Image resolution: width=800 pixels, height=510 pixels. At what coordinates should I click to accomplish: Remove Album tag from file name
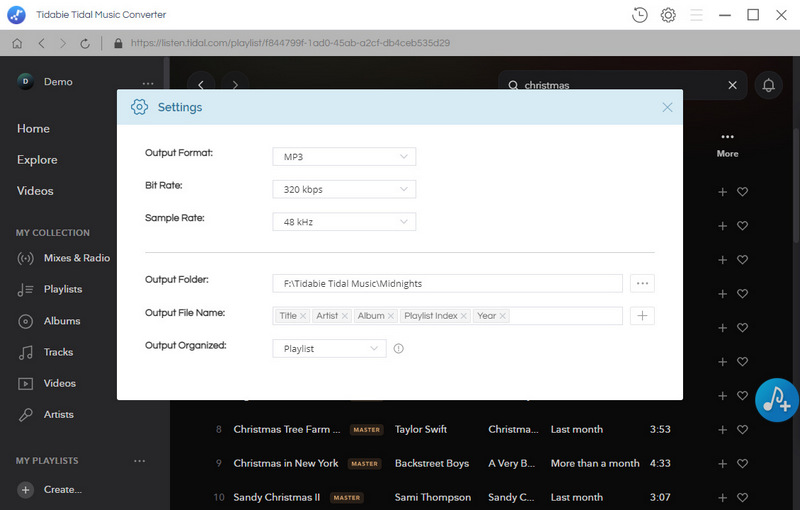click(390, 316)
